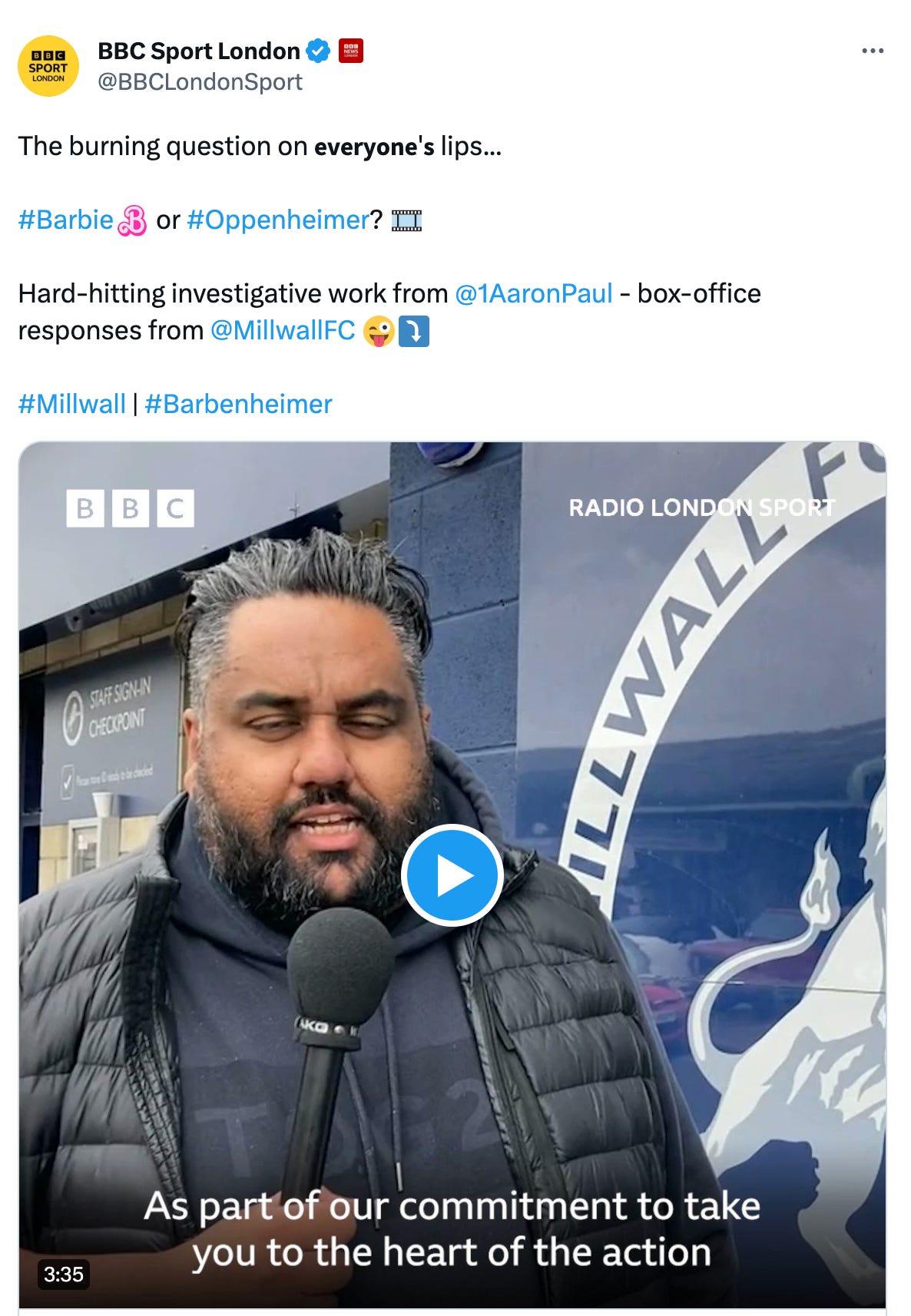The width and height of the screenshot is (911, 1316).
Task: Click the film strip emoji
Action: coord(407,221)
